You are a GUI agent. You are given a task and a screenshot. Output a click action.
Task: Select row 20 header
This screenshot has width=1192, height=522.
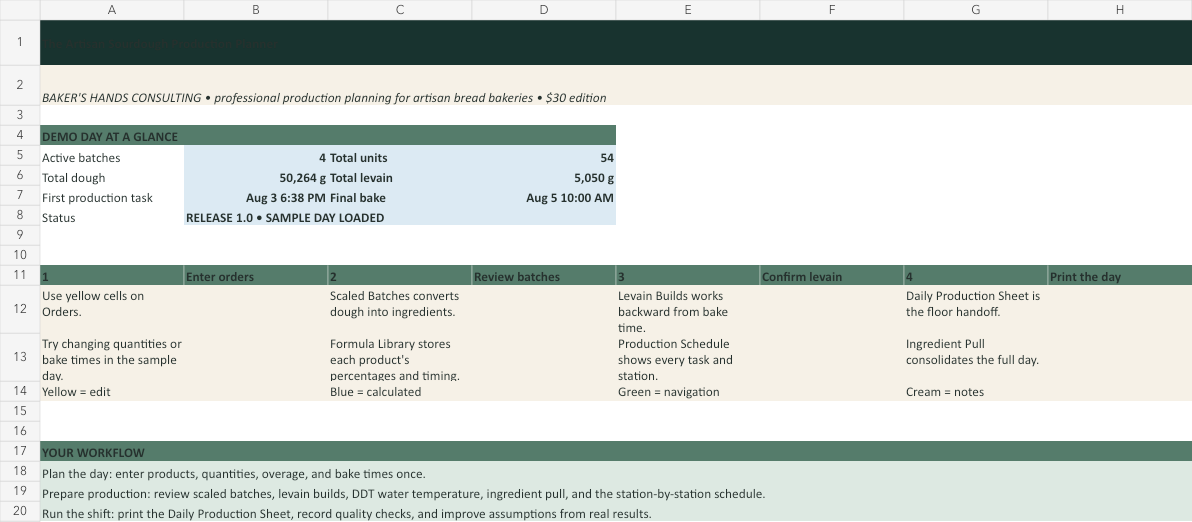tap(20, 511)
